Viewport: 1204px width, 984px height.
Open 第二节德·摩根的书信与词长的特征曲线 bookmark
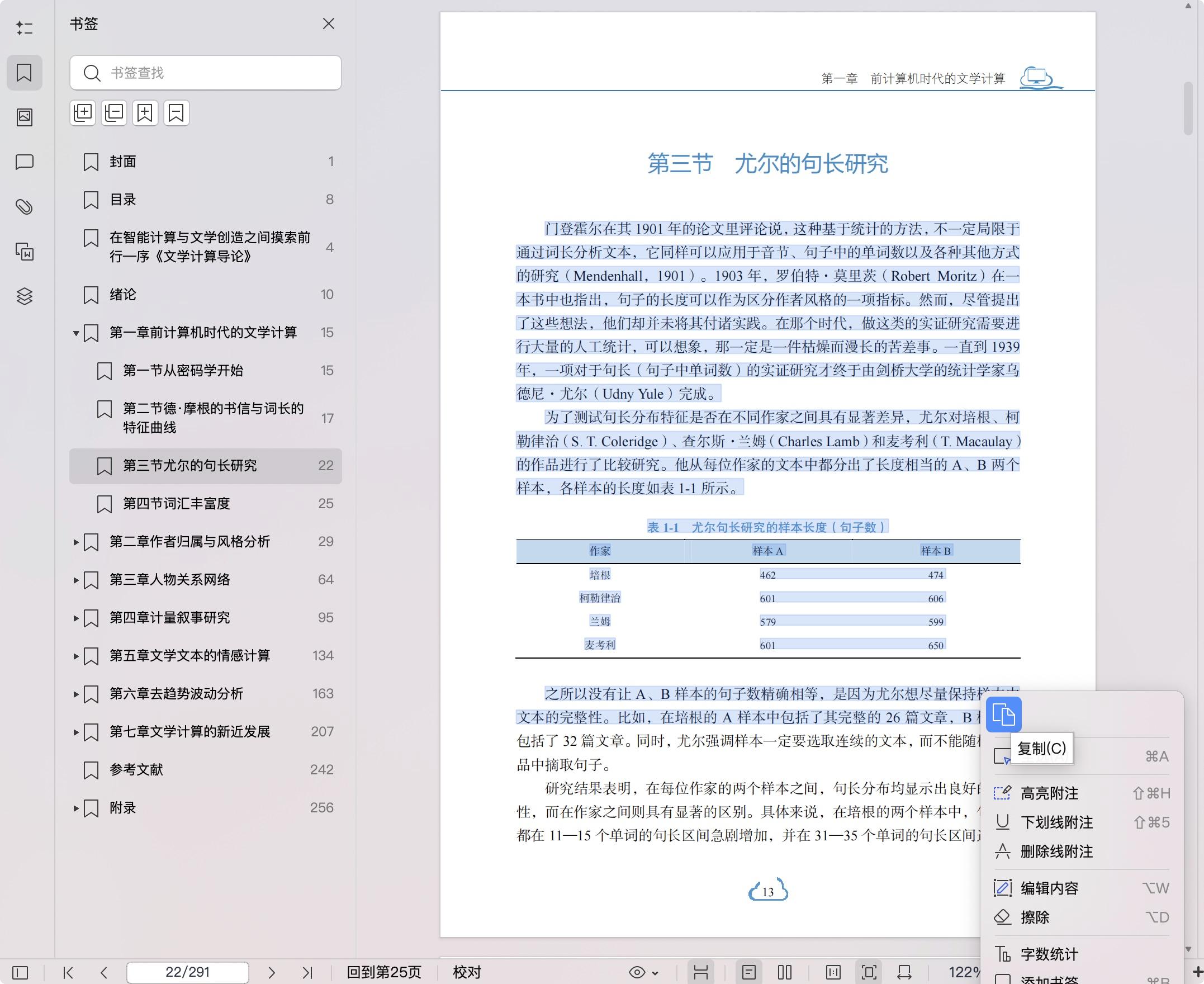tap(206, 418)
